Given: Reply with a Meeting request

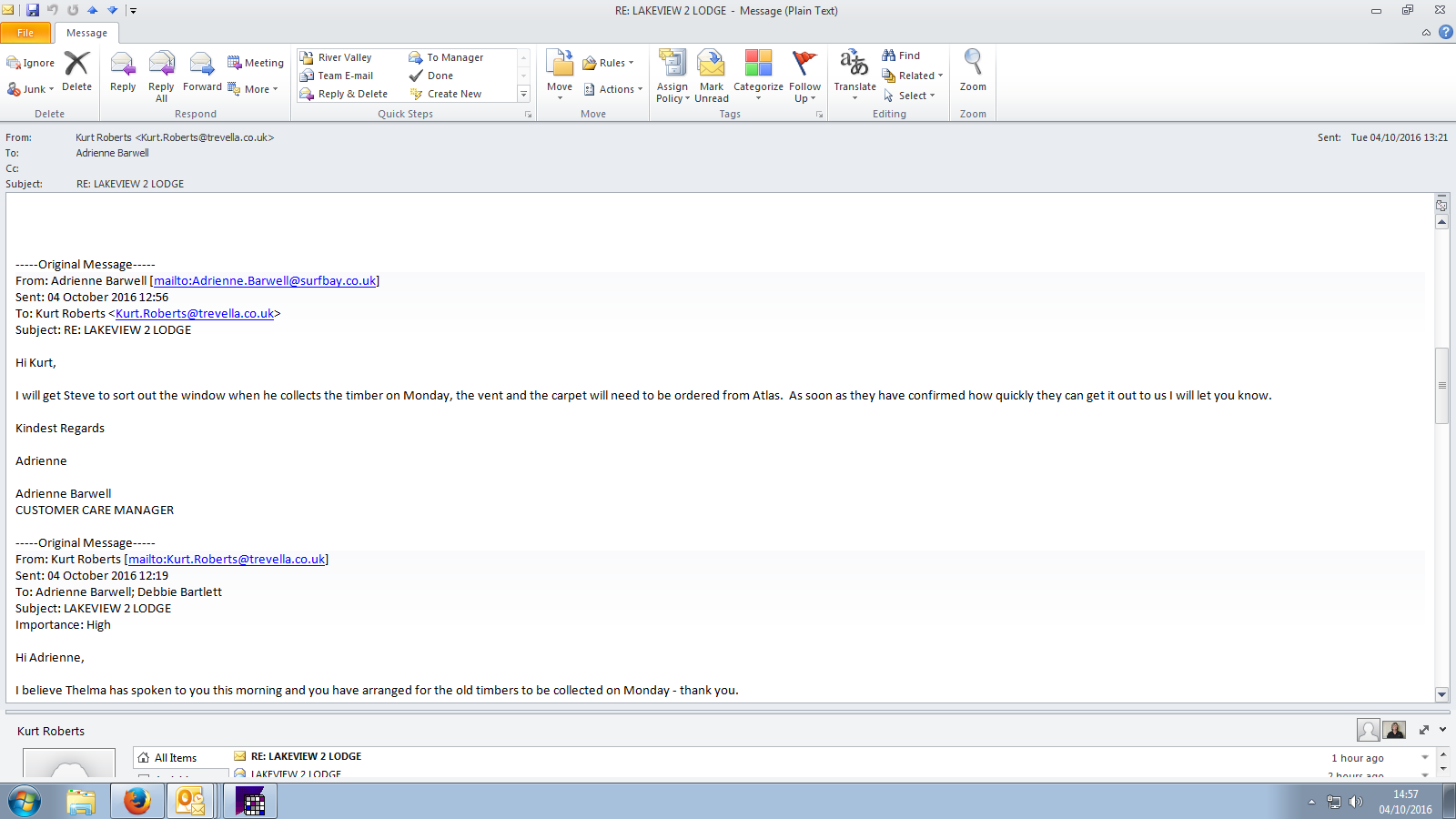Looking at the screenshot, I should click(256, 63).
